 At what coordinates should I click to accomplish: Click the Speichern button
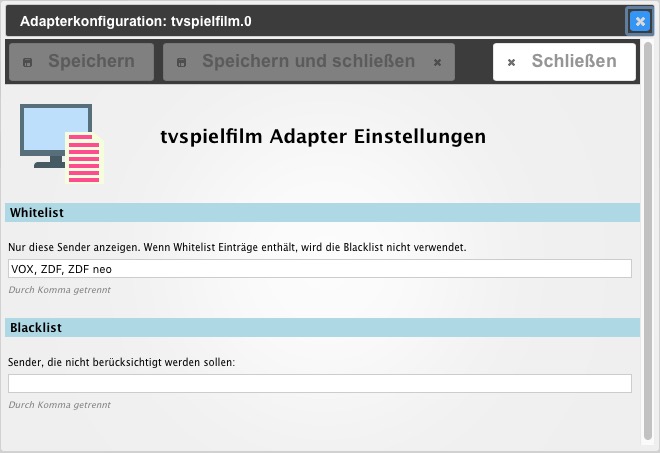(82, 62)
